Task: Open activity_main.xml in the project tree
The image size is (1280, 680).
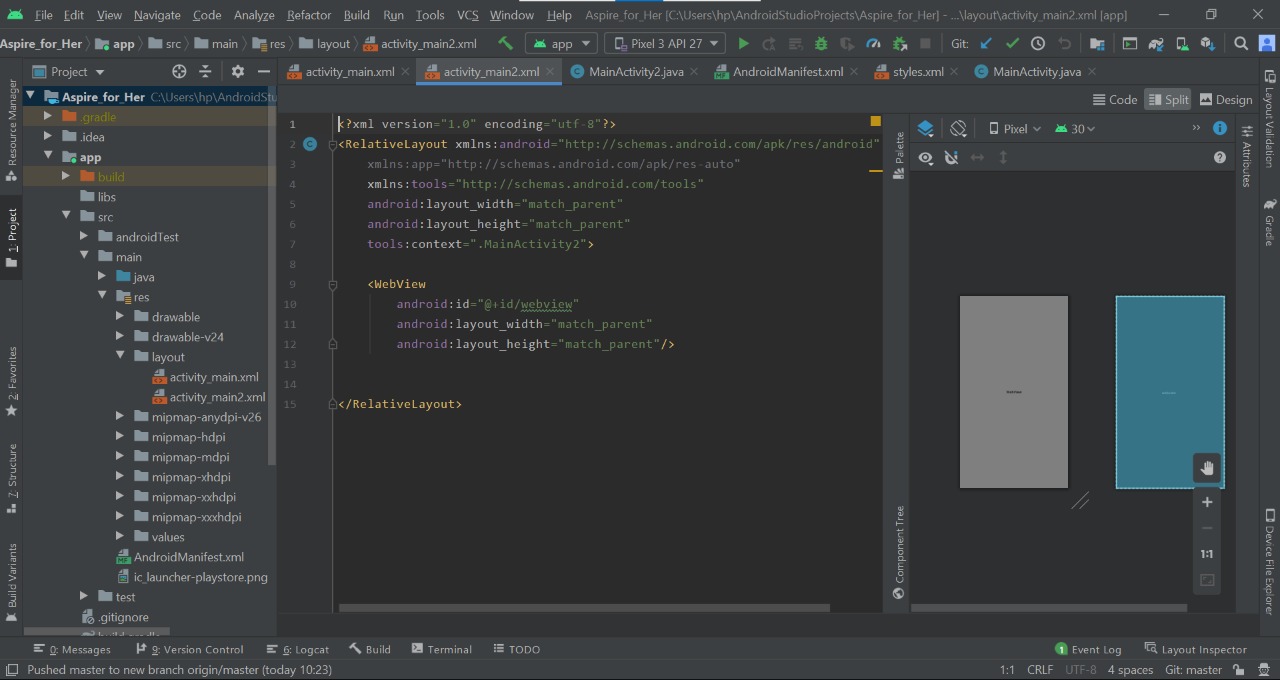Action: pyautogui.click(x=213, y=377)
